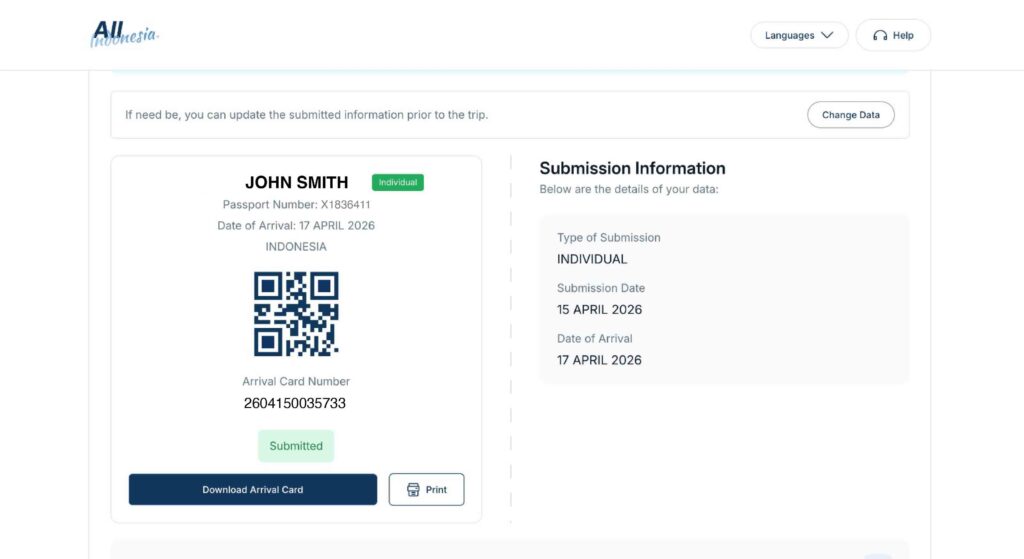Click the Type of Submission label
The height and width of the screenshot is (559, 1024).
point(609,238)
